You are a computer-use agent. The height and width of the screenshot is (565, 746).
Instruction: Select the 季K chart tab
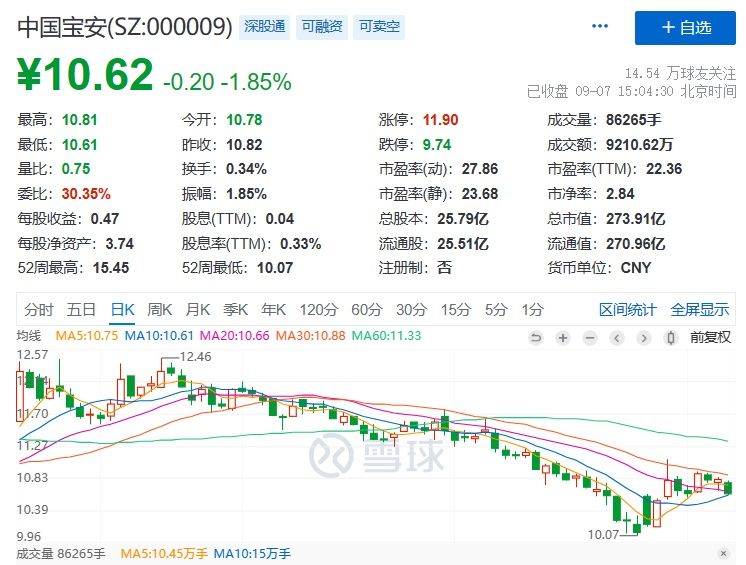click(236, 310)
